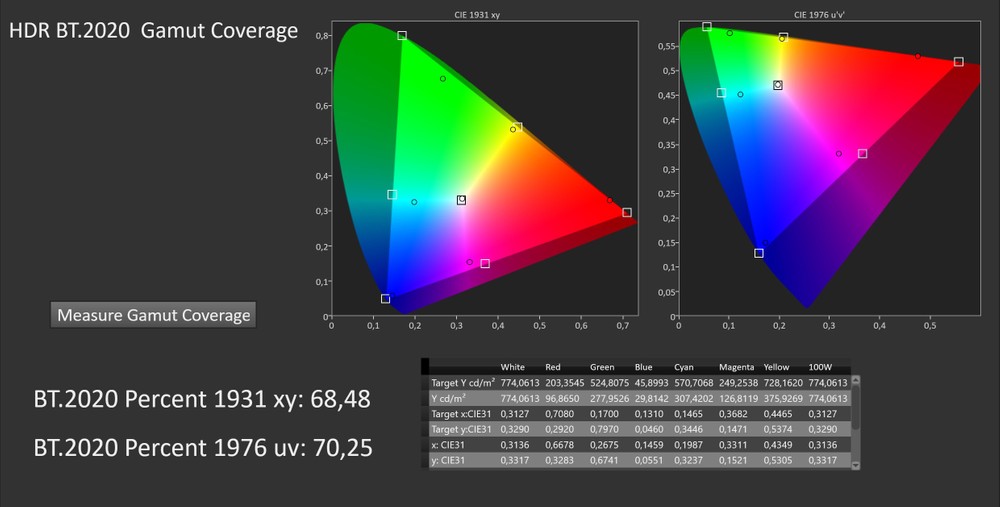Select cell 45,8993 in Blue column

pos(652,383)
